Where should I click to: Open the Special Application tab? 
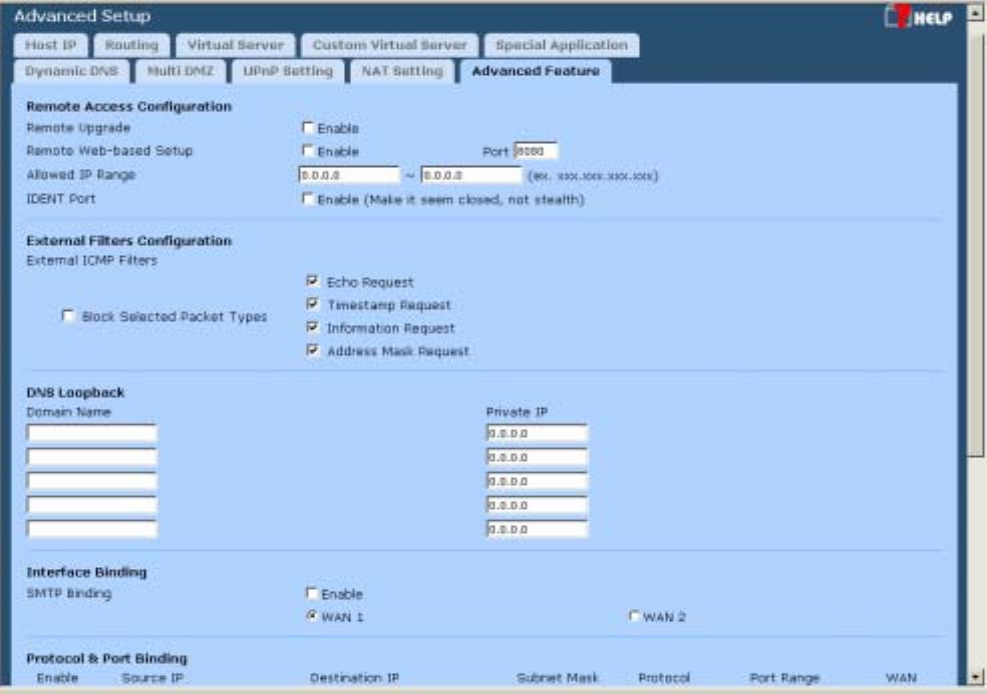[x=561, y=45]
